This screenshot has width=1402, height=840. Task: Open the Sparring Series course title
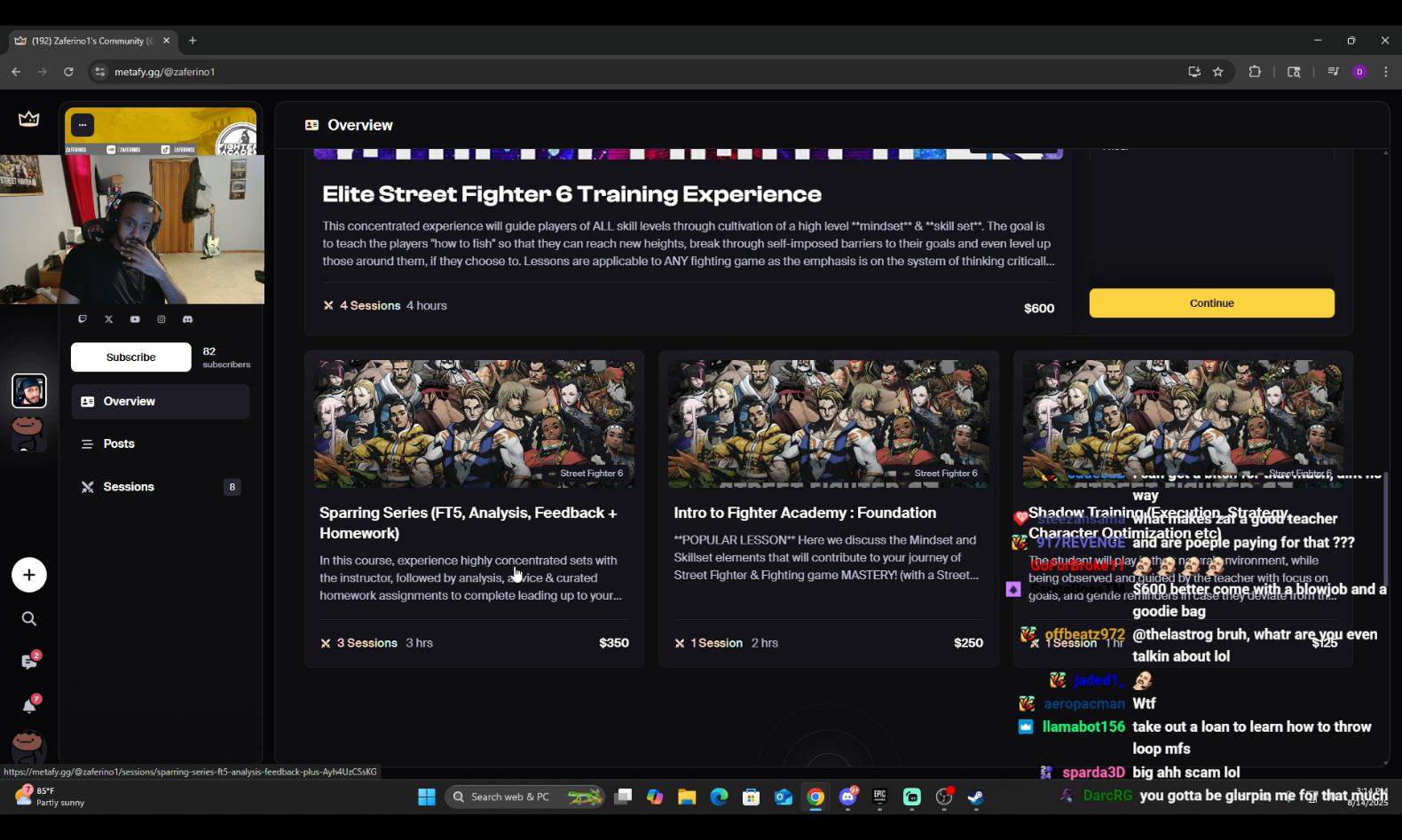pos(469,523)
